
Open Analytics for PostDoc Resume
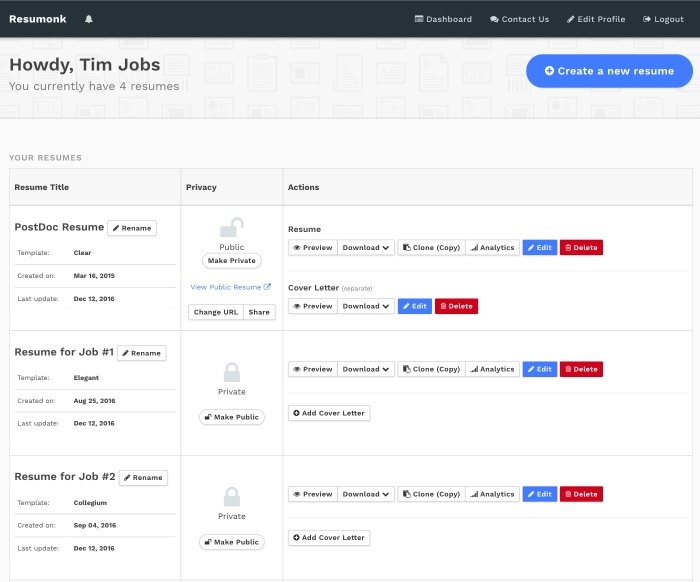pos(492,248)
